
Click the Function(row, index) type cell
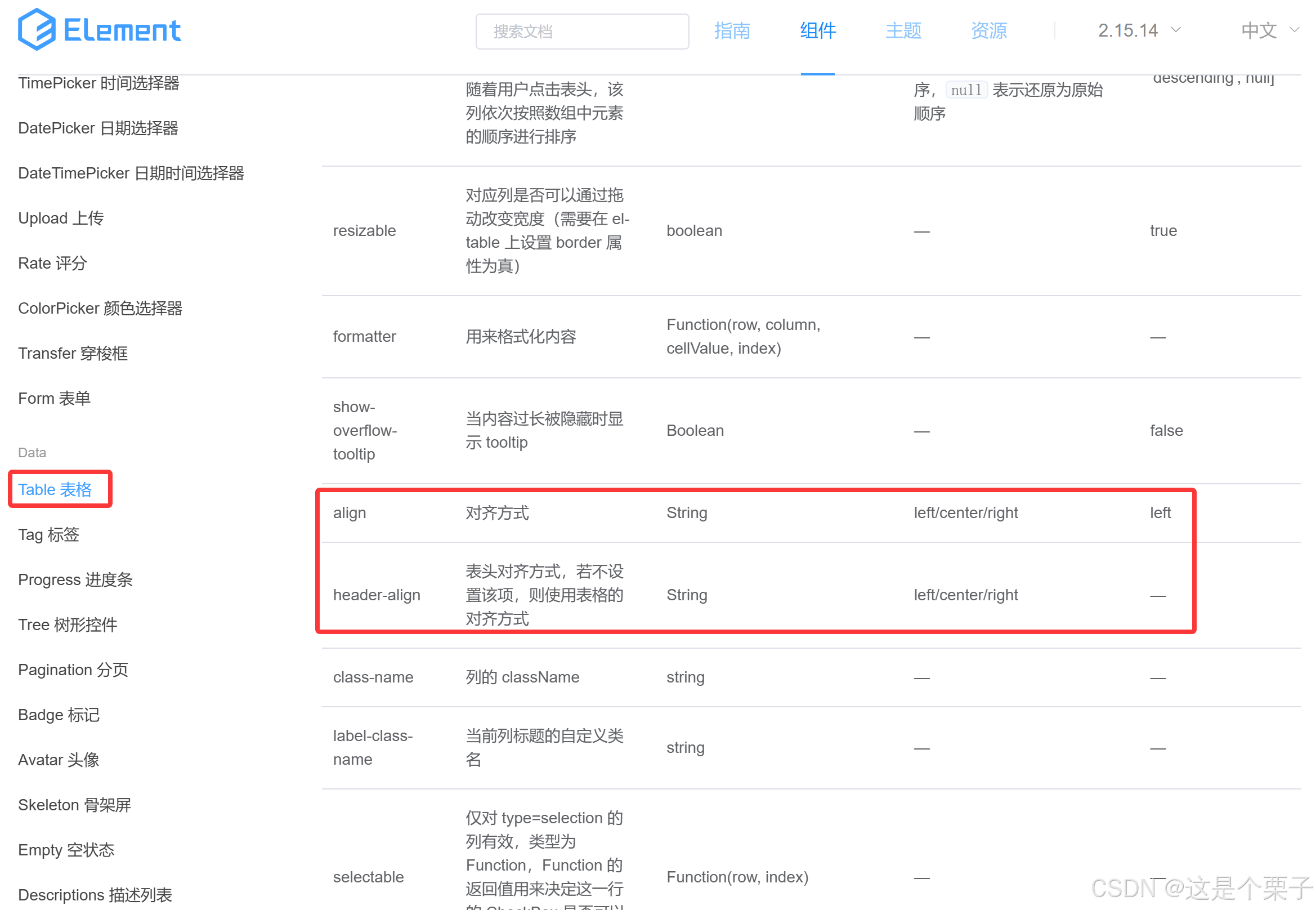(x=737, y=877)
